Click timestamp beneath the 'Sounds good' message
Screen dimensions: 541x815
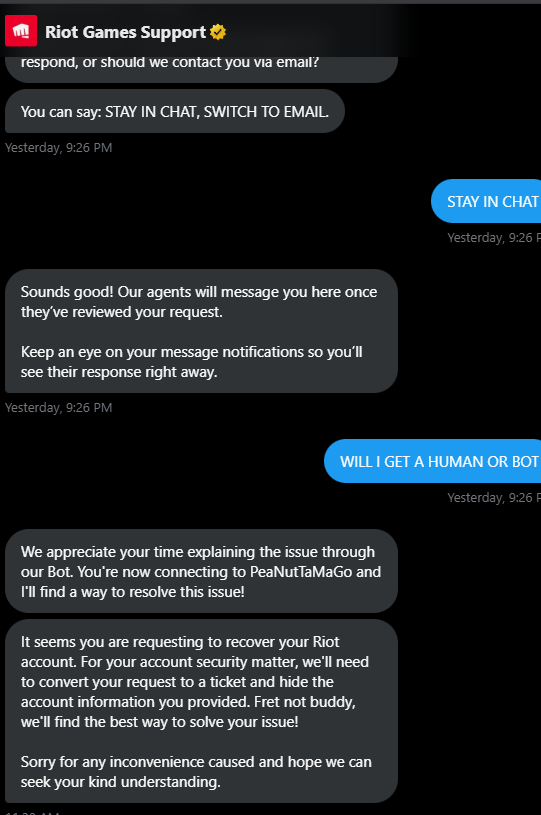(58, 408)
